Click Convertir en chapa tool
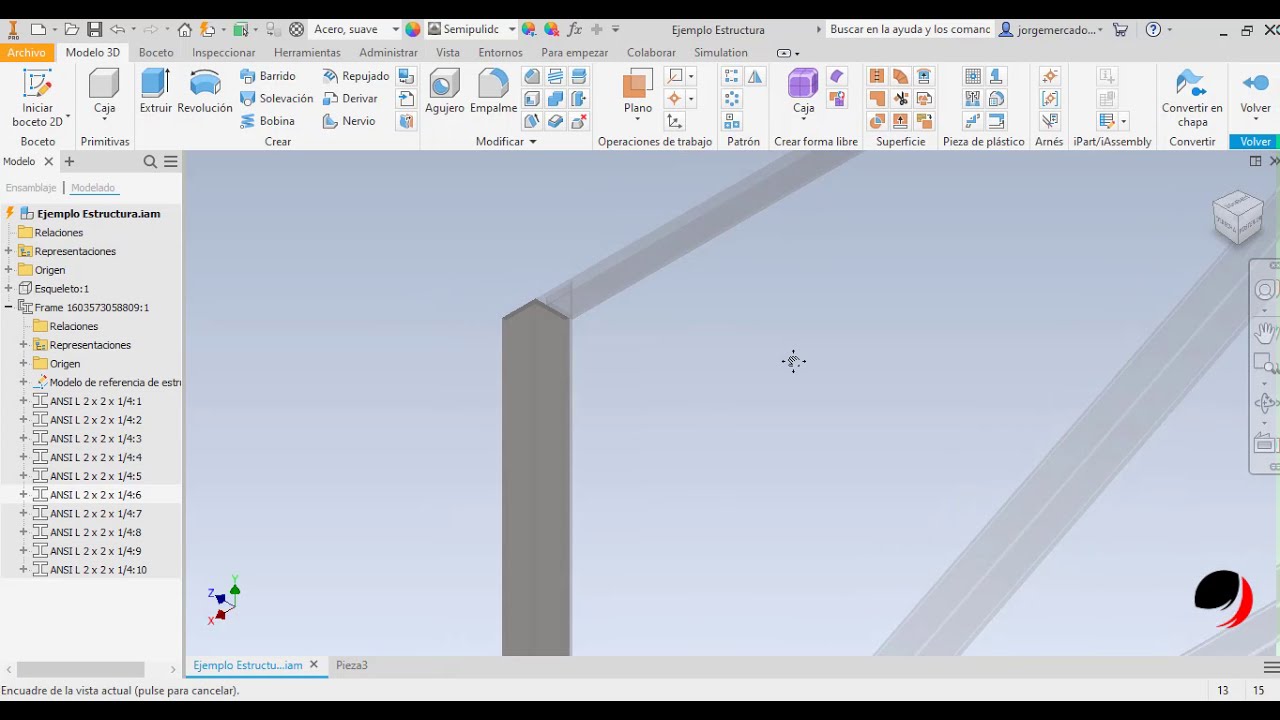 (x=1192, y=98)
